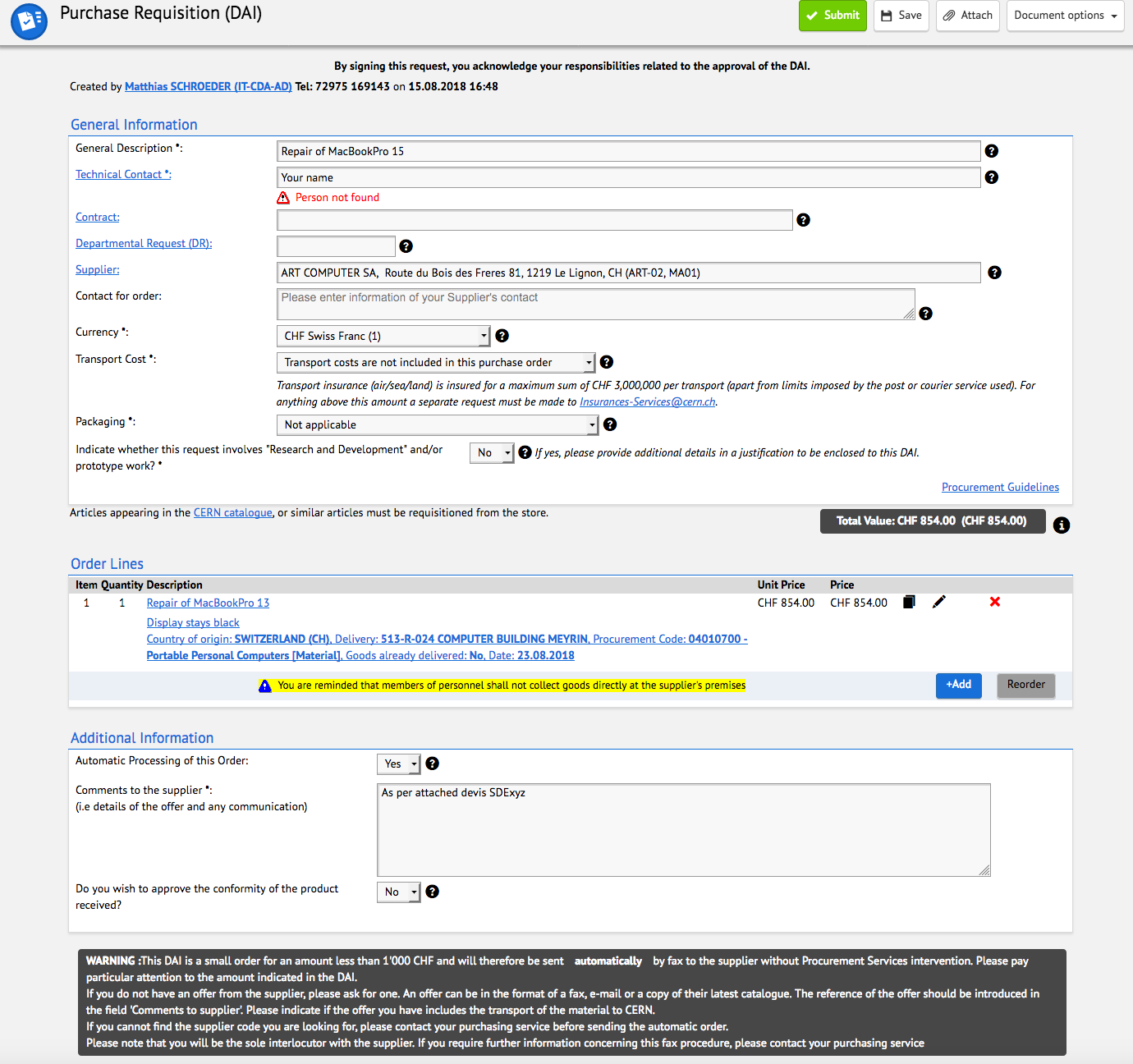This screenshot has width=1133, height=1064.
Task: Open help for conformity approval question
Action: point(433,892)
